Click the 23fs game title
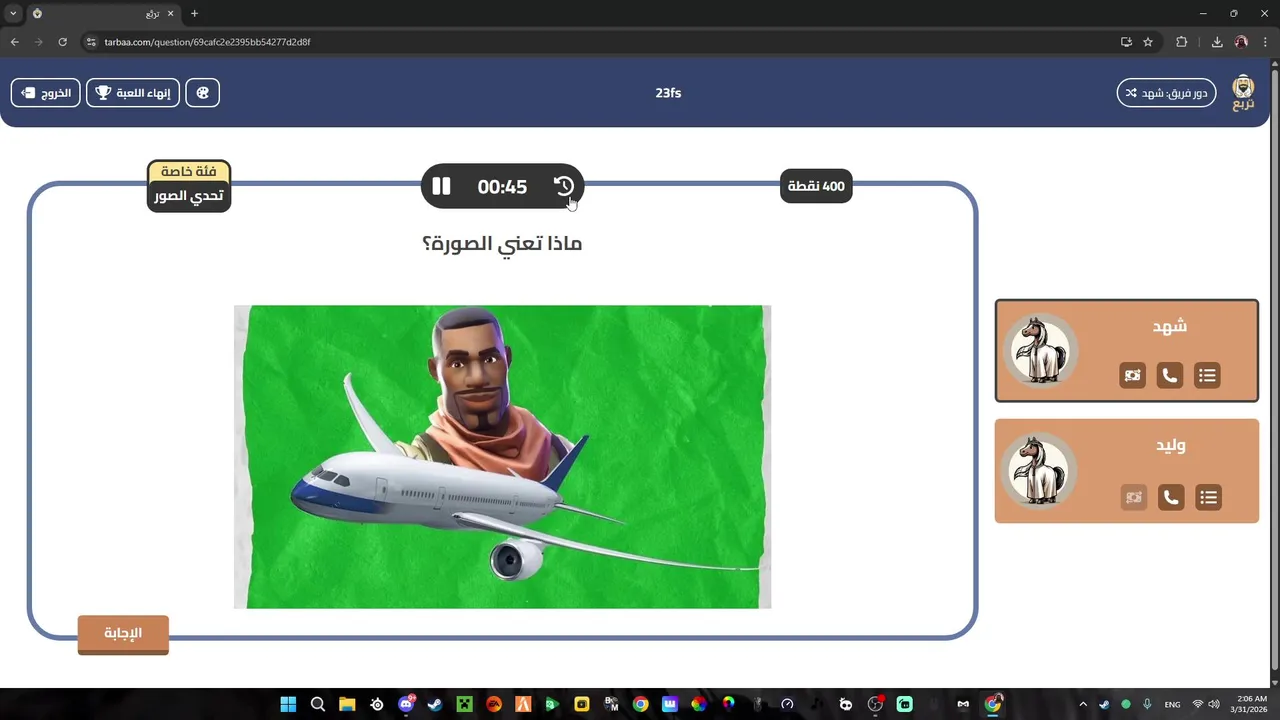The height and width of the screenshot is (720, 1280). pyautogui.click(x=668, y=93)
